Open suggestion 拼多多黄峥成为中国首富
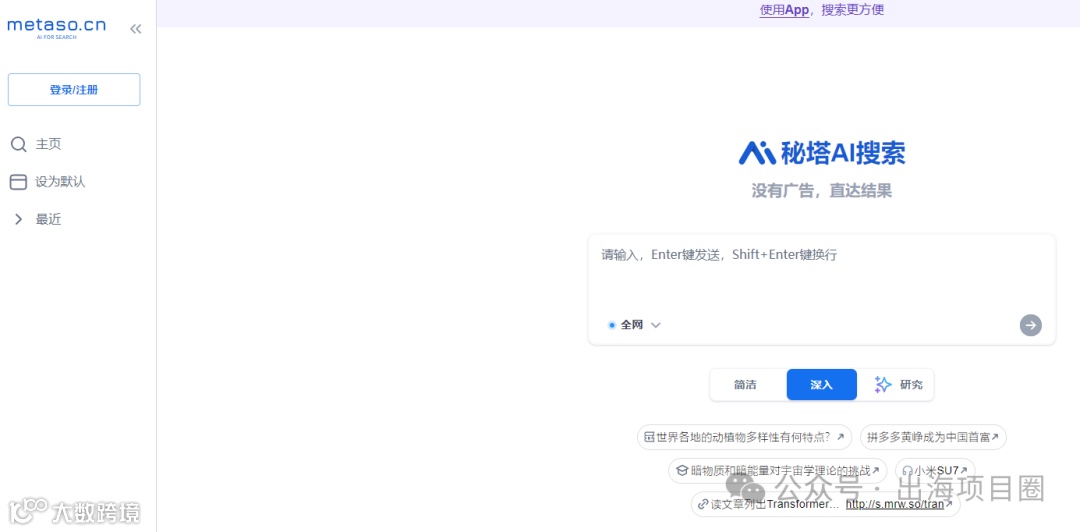This screenshot has height=532, width=1080. click(933, 437)
